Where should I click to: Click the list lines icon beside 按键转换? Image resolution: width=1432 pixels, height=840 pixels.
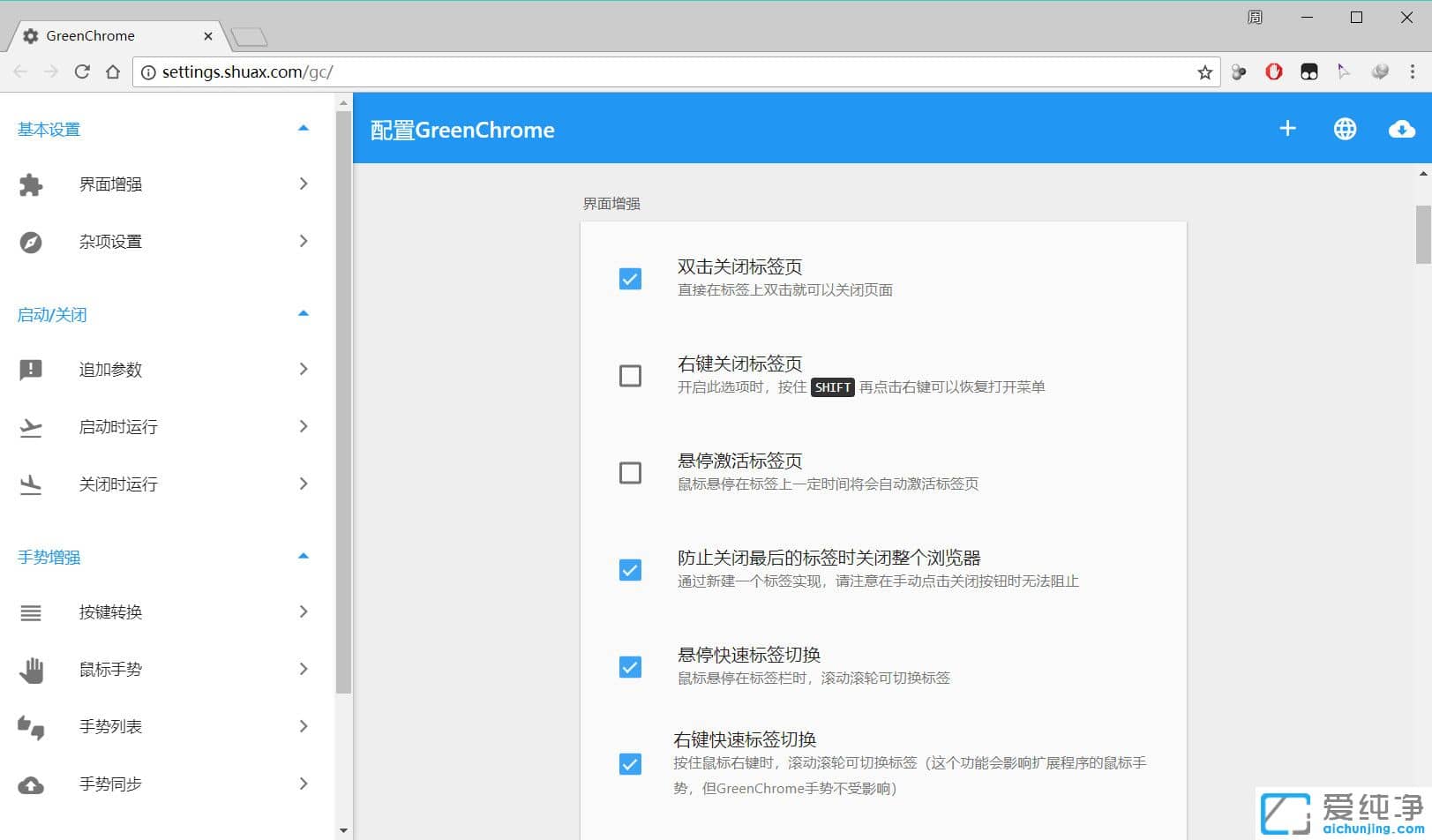click(31, 612)
